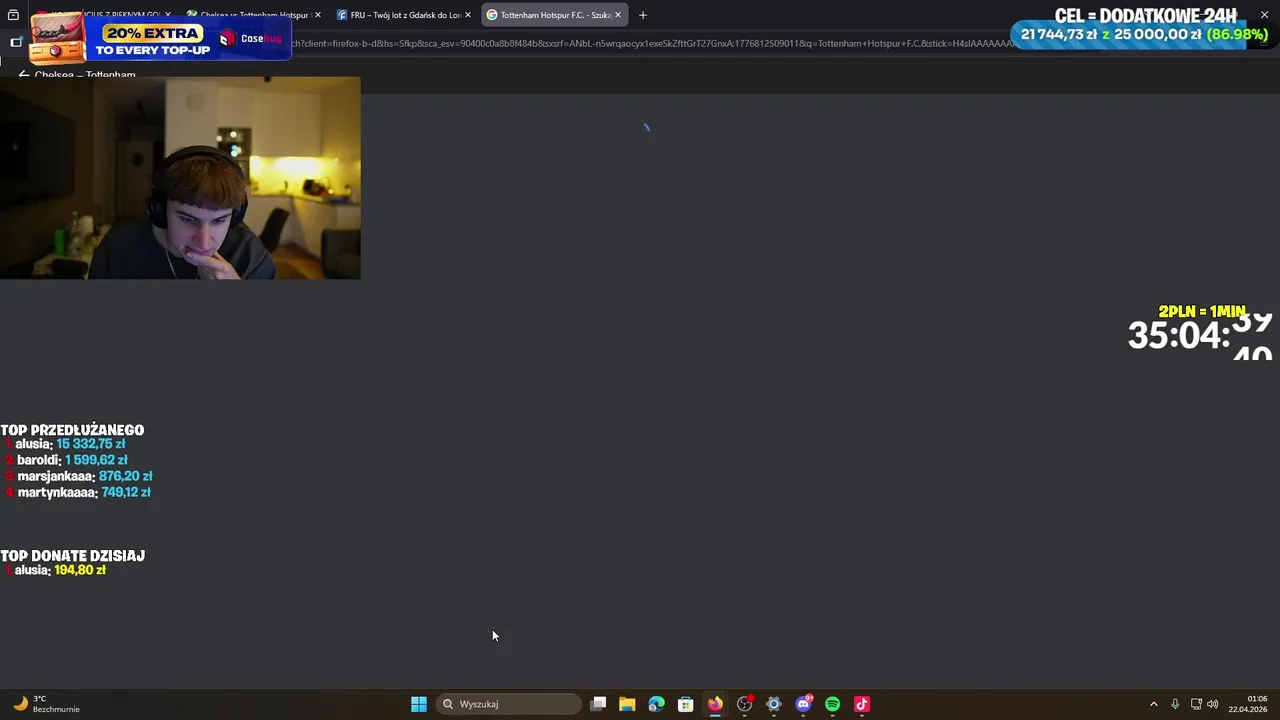Click the baroldi 1 599,62 zł entry

(67, 460)
